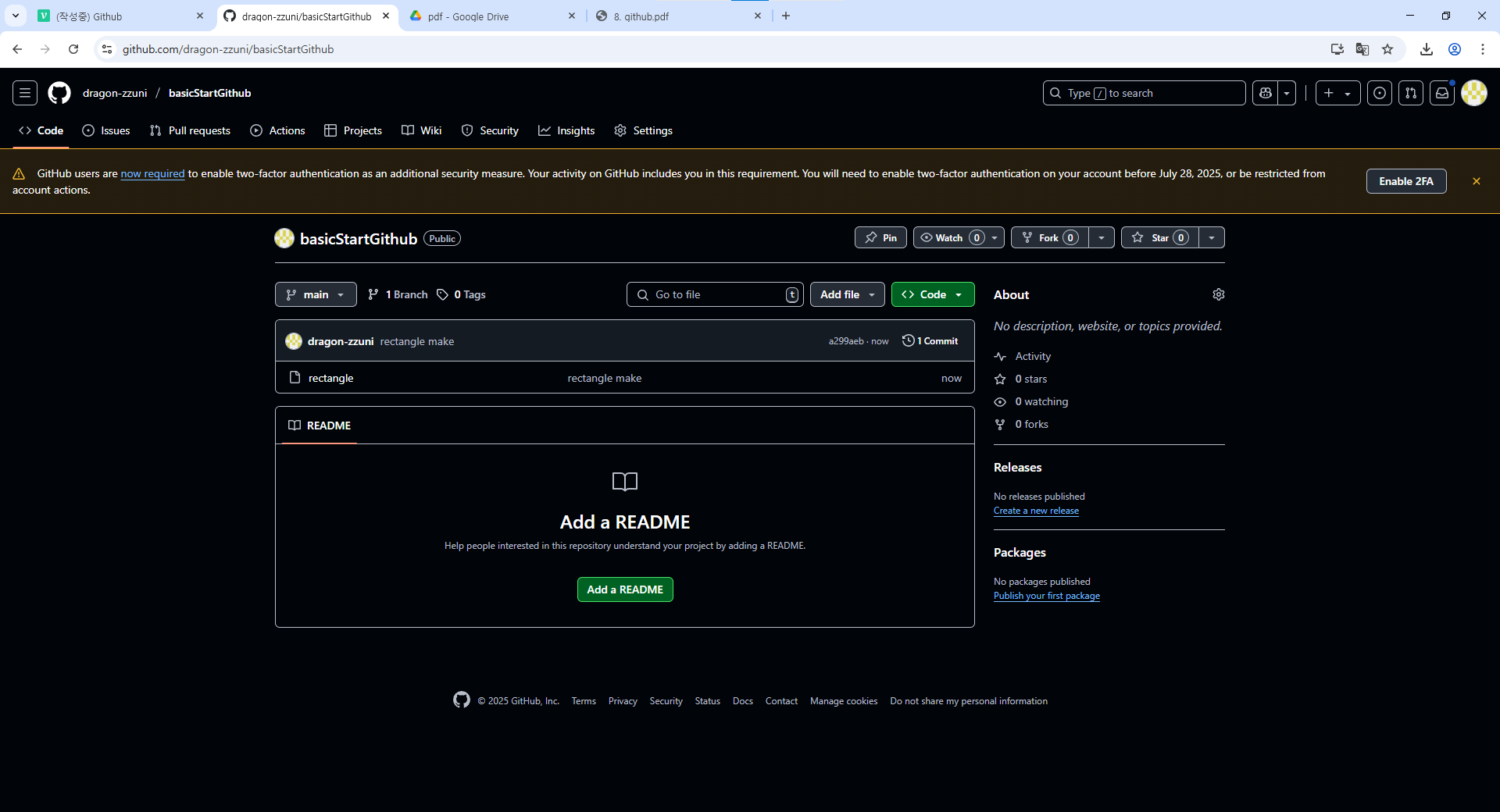Open the notifications inbox icon

point(1442,93)
